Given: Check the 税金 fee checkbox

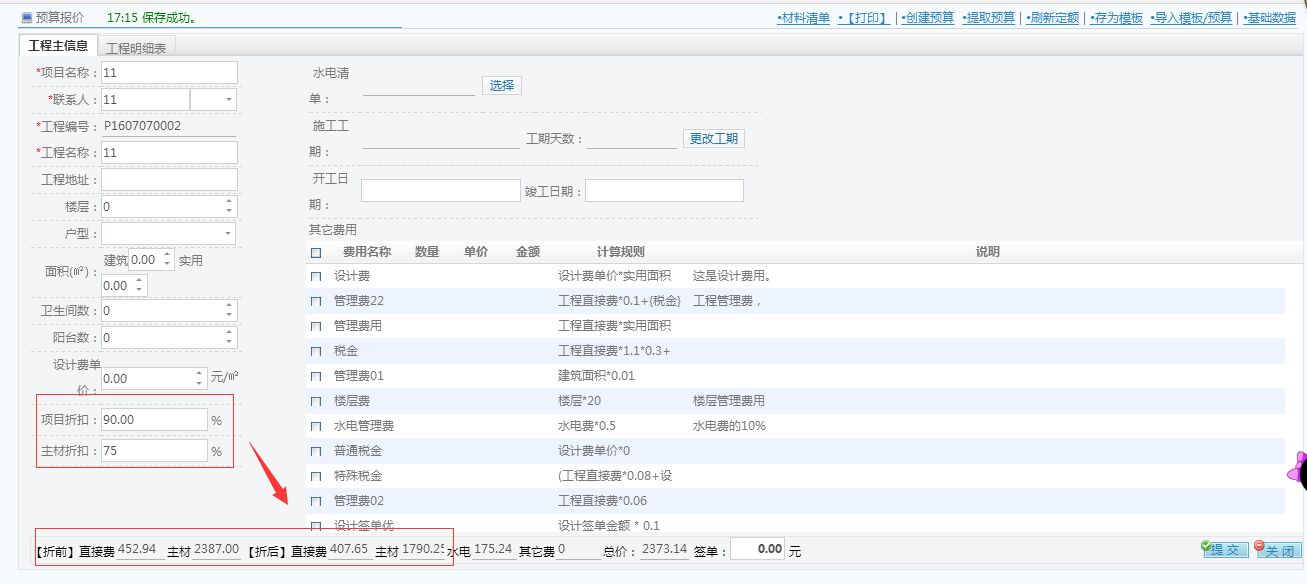Looking at the screenshot, I should tap(316, 350).
